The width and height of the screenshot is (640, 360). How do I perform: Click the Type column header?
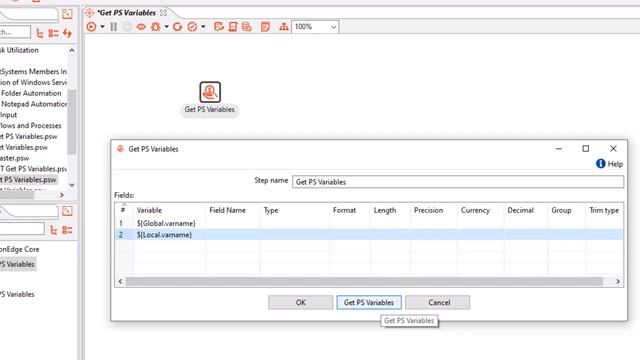(271, 210)
